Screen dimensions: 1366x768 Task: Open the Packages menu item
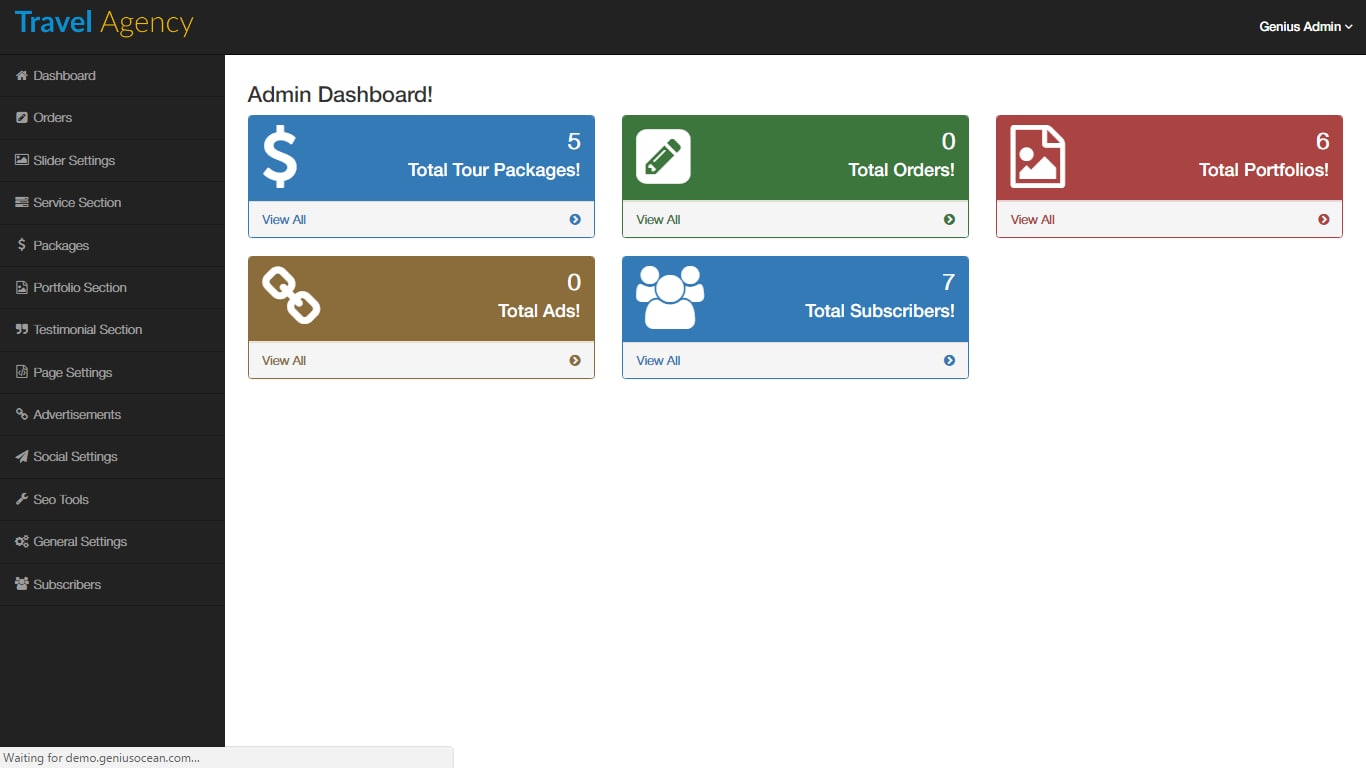20,245
